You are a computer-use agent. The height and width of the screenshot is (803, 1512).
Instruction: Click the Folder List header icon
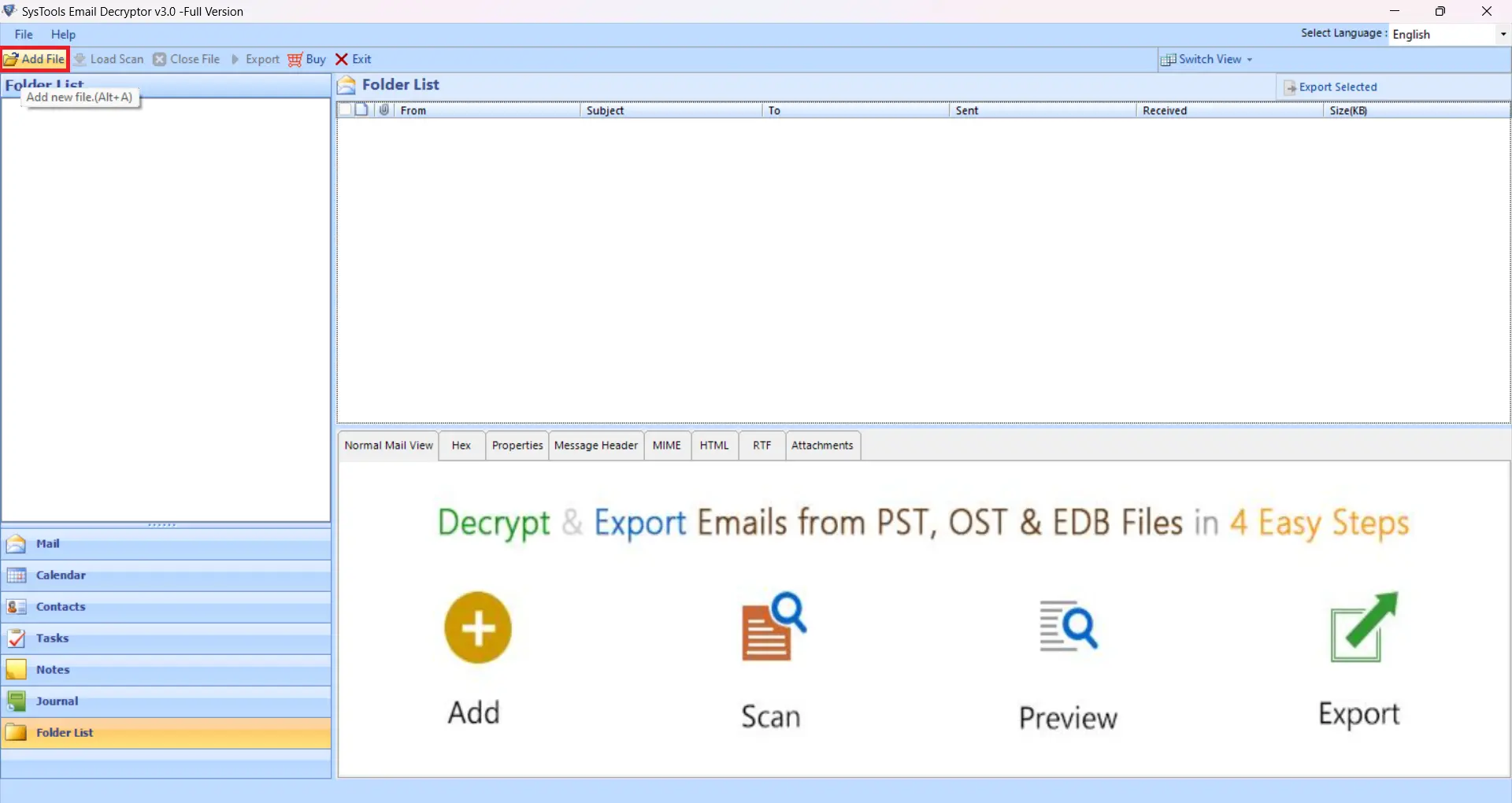346,85
